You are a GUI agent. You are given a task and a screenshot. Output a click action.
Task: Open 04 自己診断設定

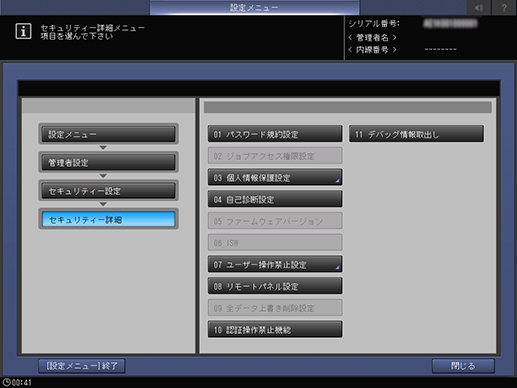point(275,199)
